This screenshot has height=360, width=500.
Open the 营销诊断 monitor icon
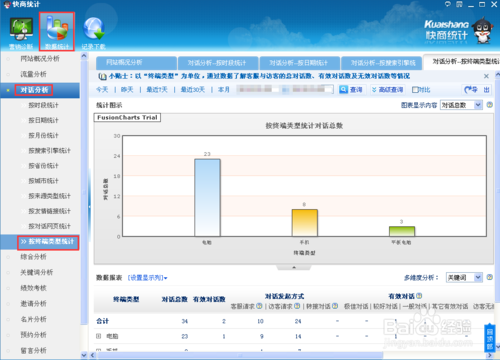point(21,31)
